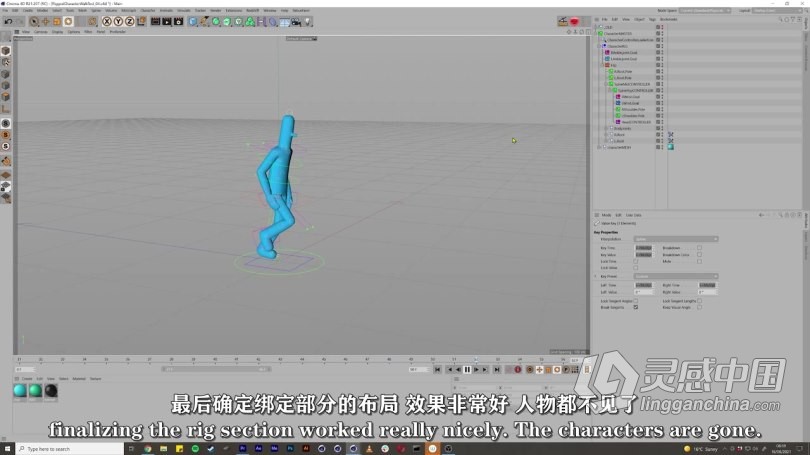Click the Left Value input field
810x455 pixels.
643,292
